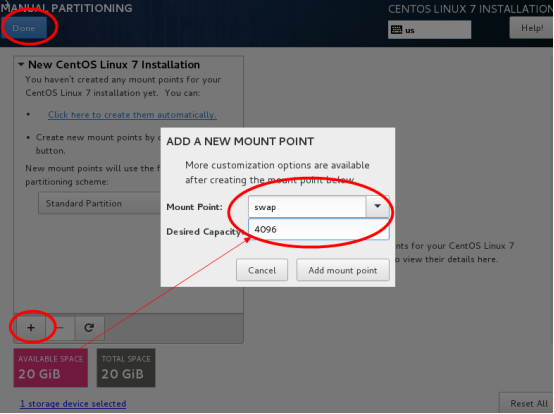Click the minus remove mount point icon
The height and width of the screenshot is (414, 554).
(x=60, y=328)
